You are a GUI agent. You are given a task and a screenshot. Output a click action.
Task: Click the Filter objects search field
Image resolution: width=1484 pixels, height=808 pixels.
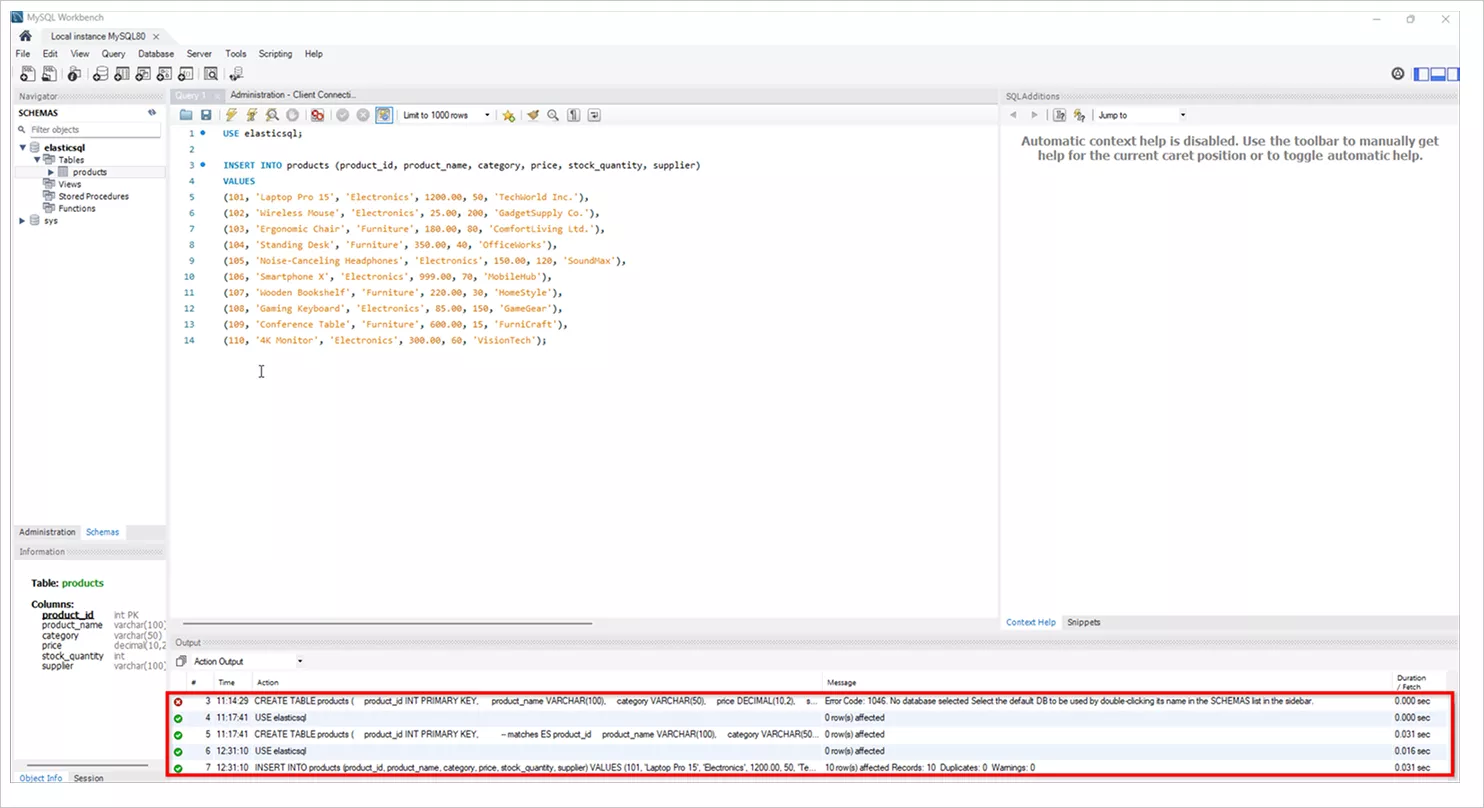[92, 130]
